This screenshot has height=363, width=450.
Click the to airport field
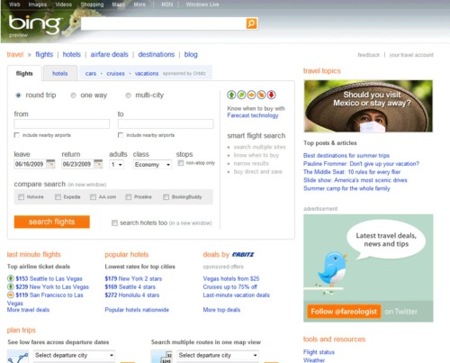click(x=166, y=124)
